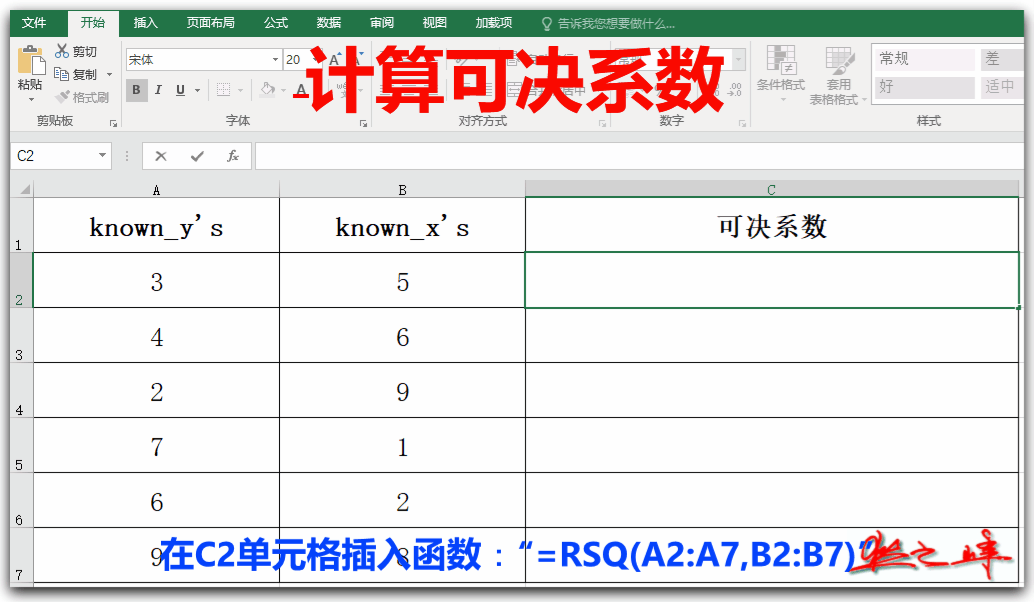Screen dimensions: 1034x602
Task: Click the Format Painter (格式刷) brush
Action: point(82,97)
